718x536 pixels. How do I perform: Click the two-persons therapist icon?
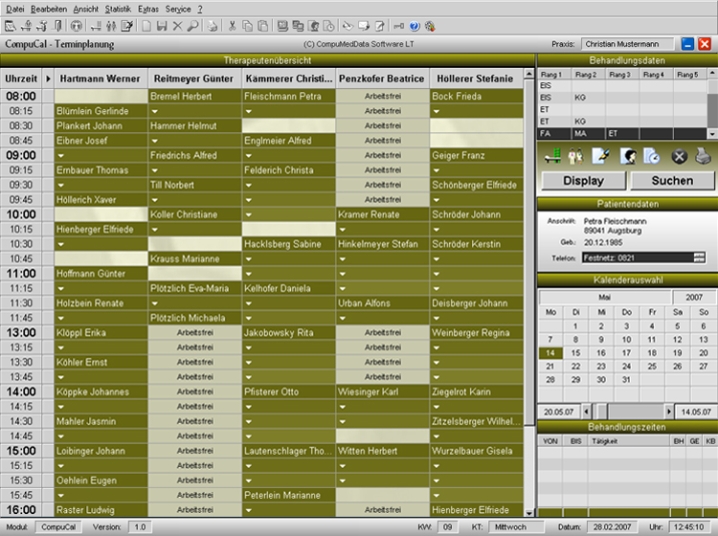click(574, 155)
